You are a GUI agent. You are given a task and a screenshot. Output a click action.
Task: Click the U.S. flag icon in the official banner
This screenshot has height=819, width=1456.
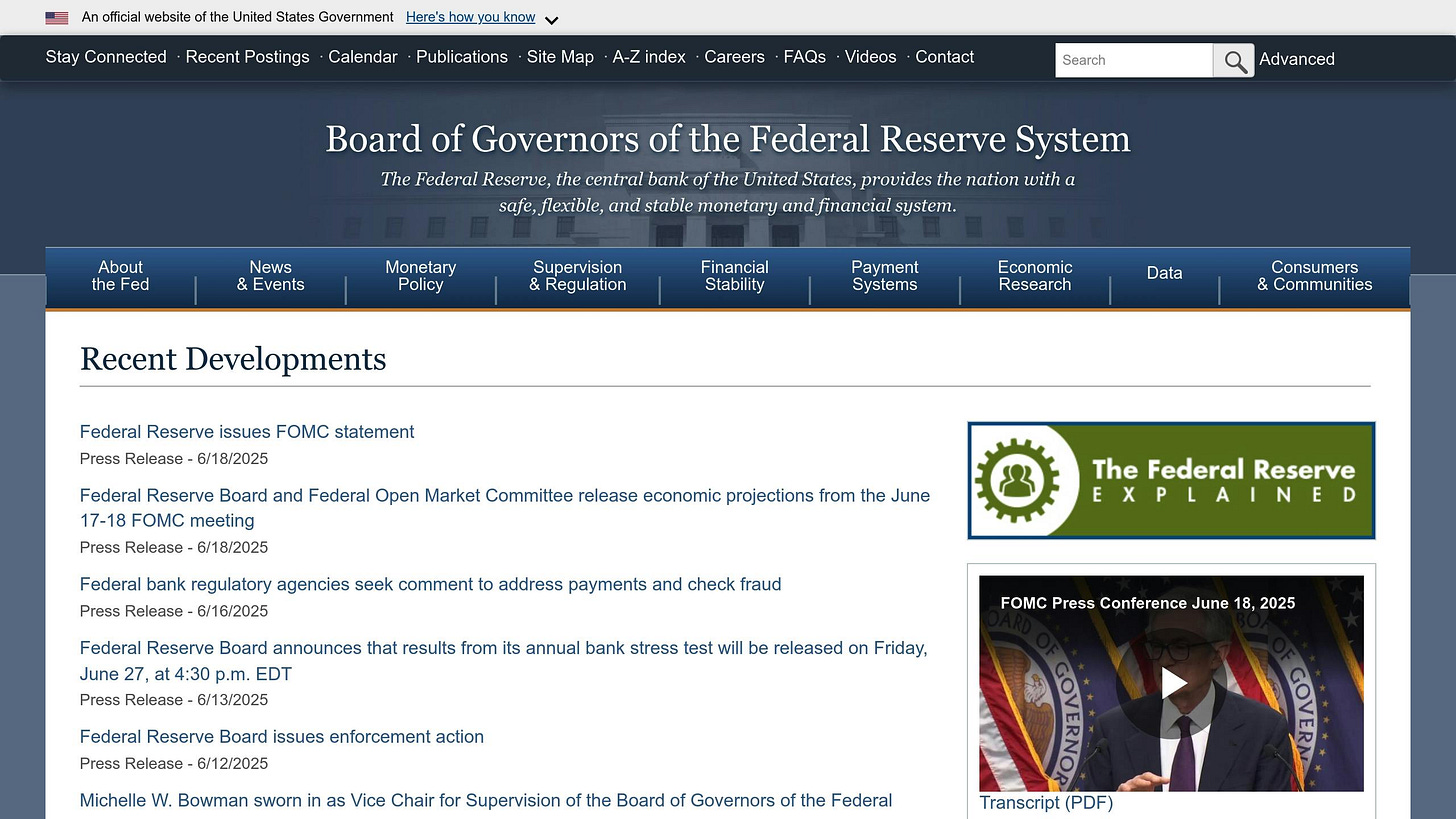pos(57,17)
